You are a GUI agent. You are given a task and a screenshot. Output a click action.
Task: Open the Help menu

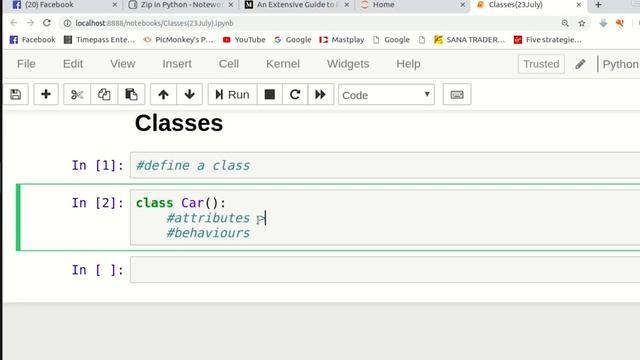pyautogui.click(x=408, y=64)
